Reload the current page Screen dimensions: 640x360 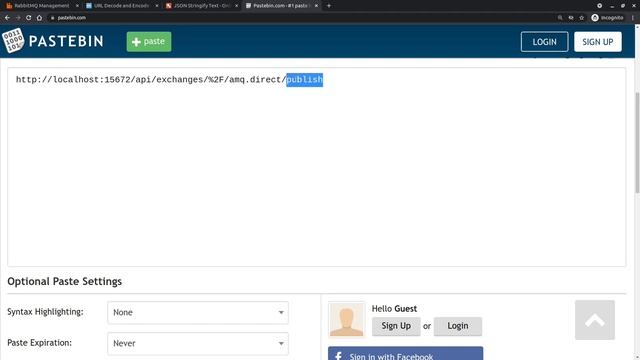[29, 18]
